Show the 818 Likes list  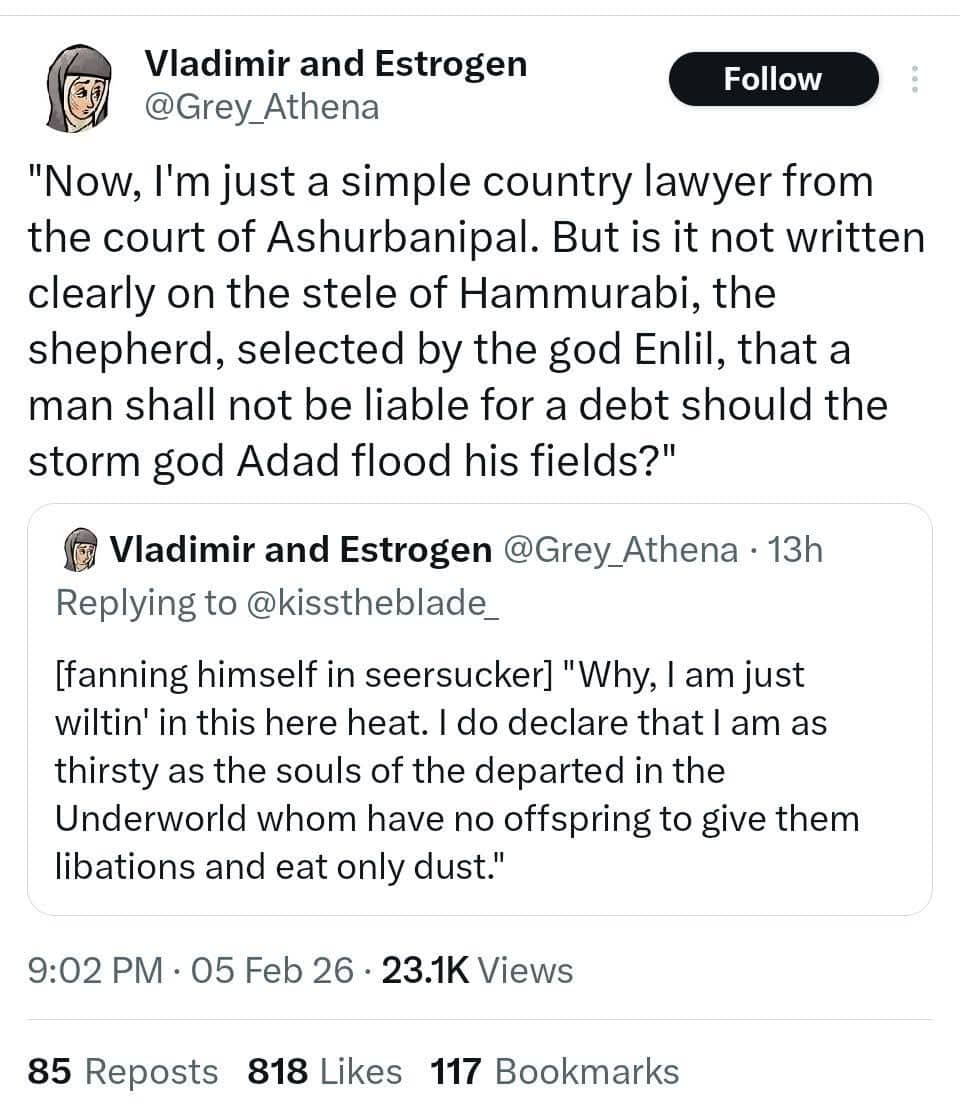pos(324,1072)
